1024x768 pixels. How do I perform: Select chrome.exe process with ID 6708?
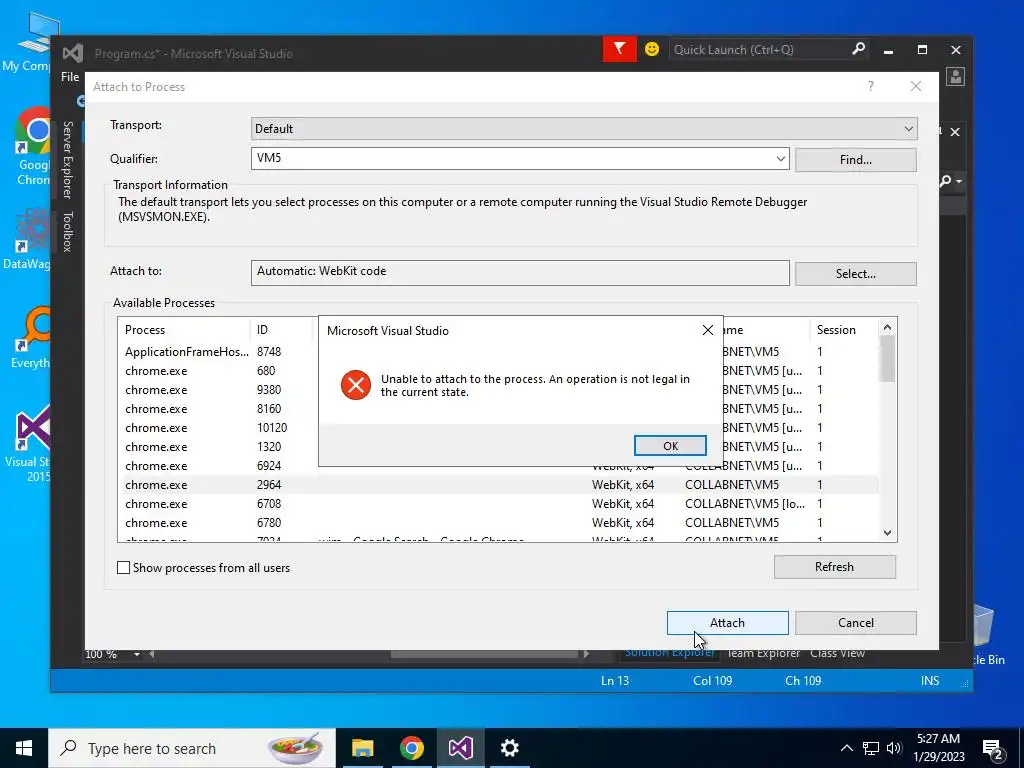tap(498, 504)
